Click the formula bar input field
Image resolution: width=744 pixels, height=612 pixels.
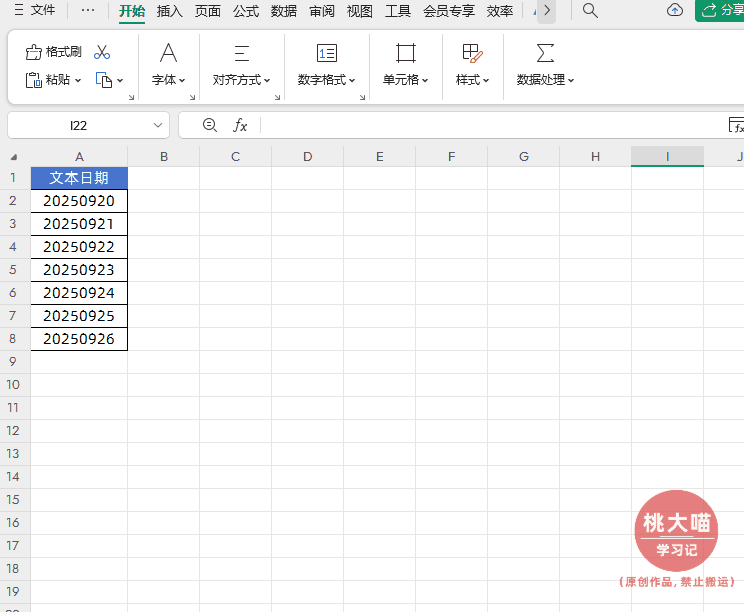click(492, 125)
